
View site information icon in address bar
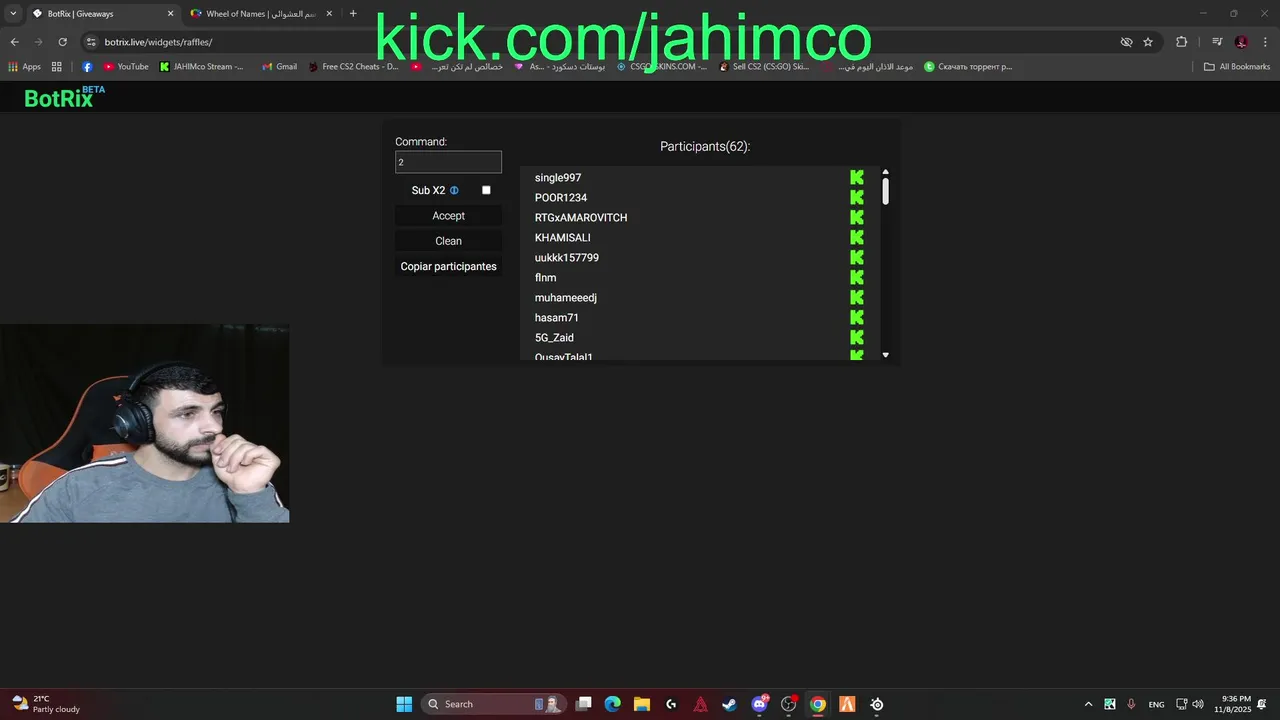(x=91, y=42)
